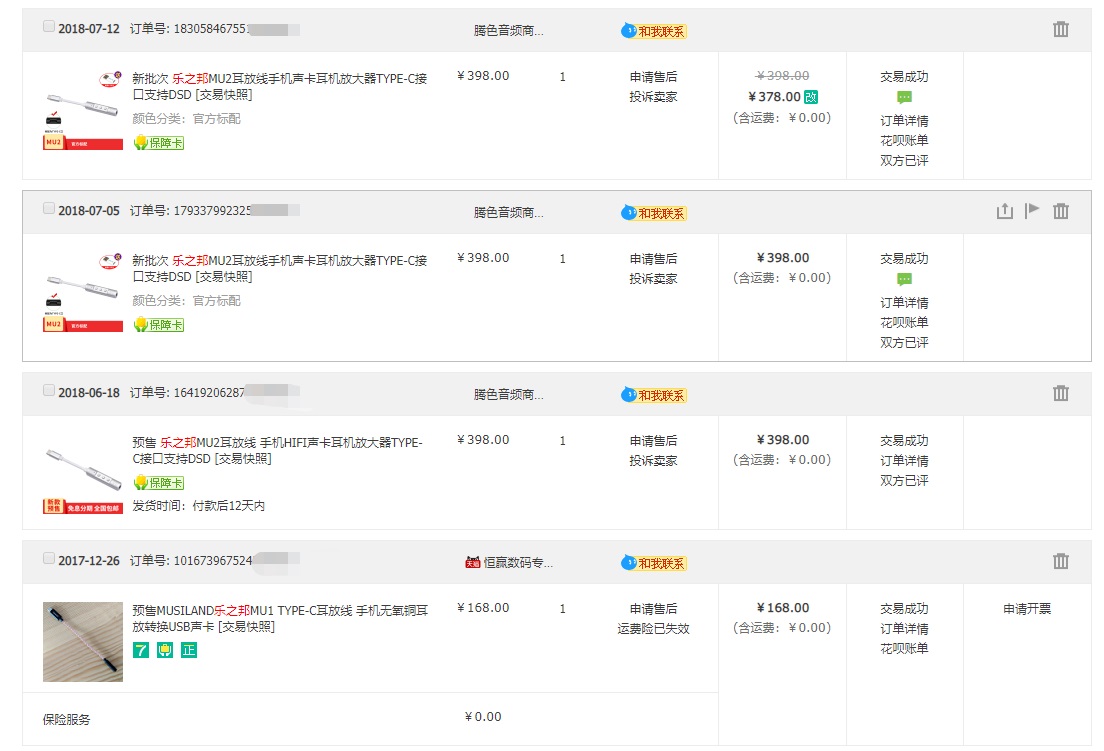Open 订单详情 for the 2018-07-12 order

[x=904, y=120]
